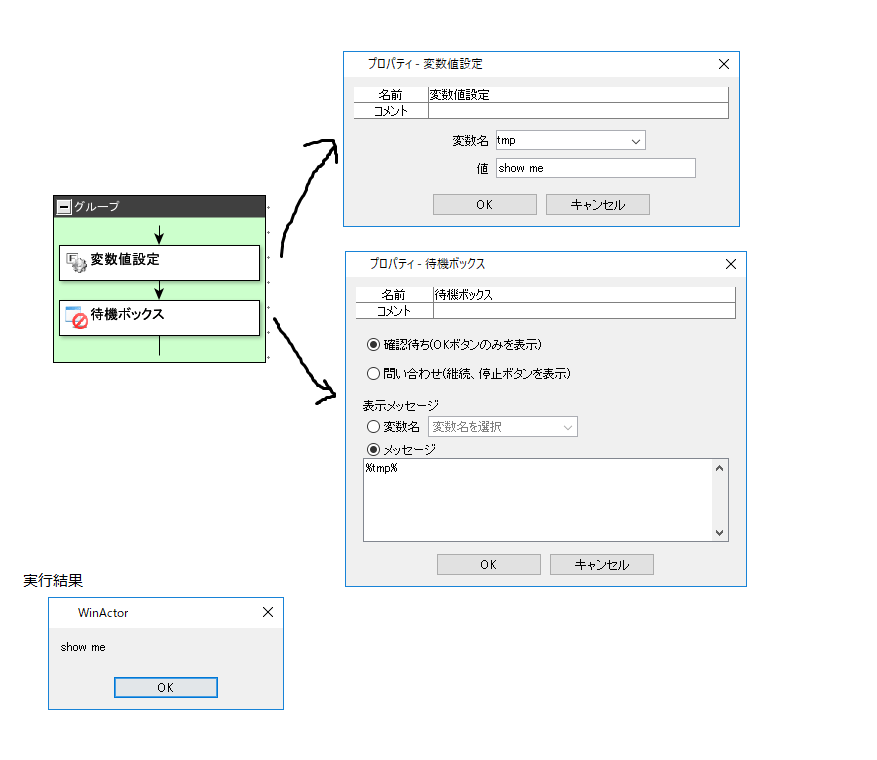The width and height of the screenshot is (877, 760).
Task: Click the グループ title text
Action: coord(97,207)
